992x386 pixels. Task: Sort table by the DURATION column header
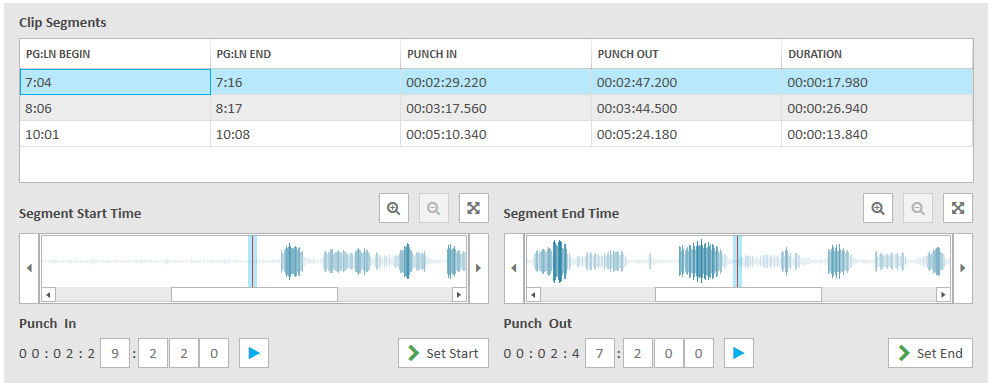coord(877,54)
